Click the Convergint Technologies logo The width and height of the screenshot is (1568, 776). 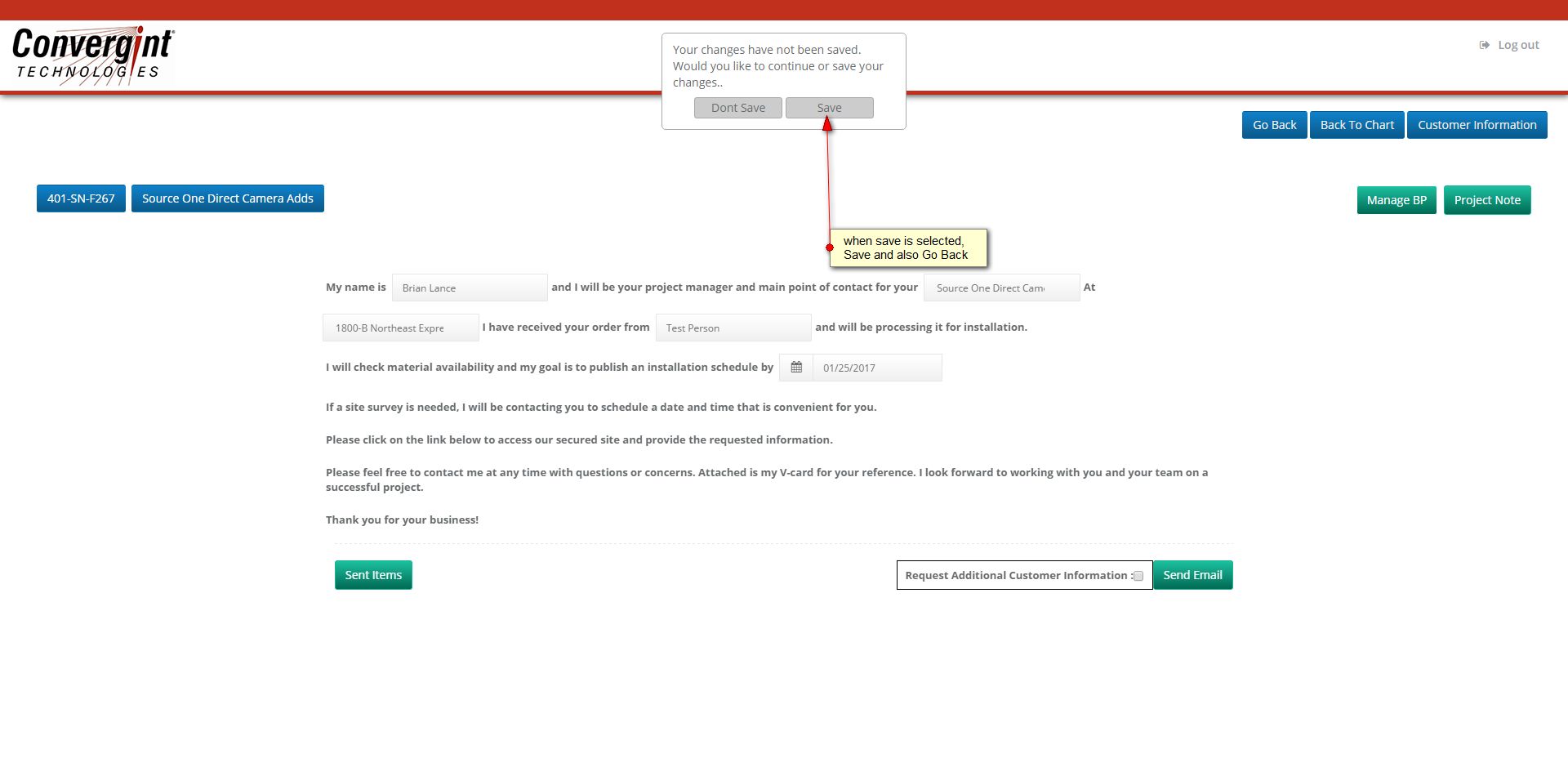tap(93, 55)
